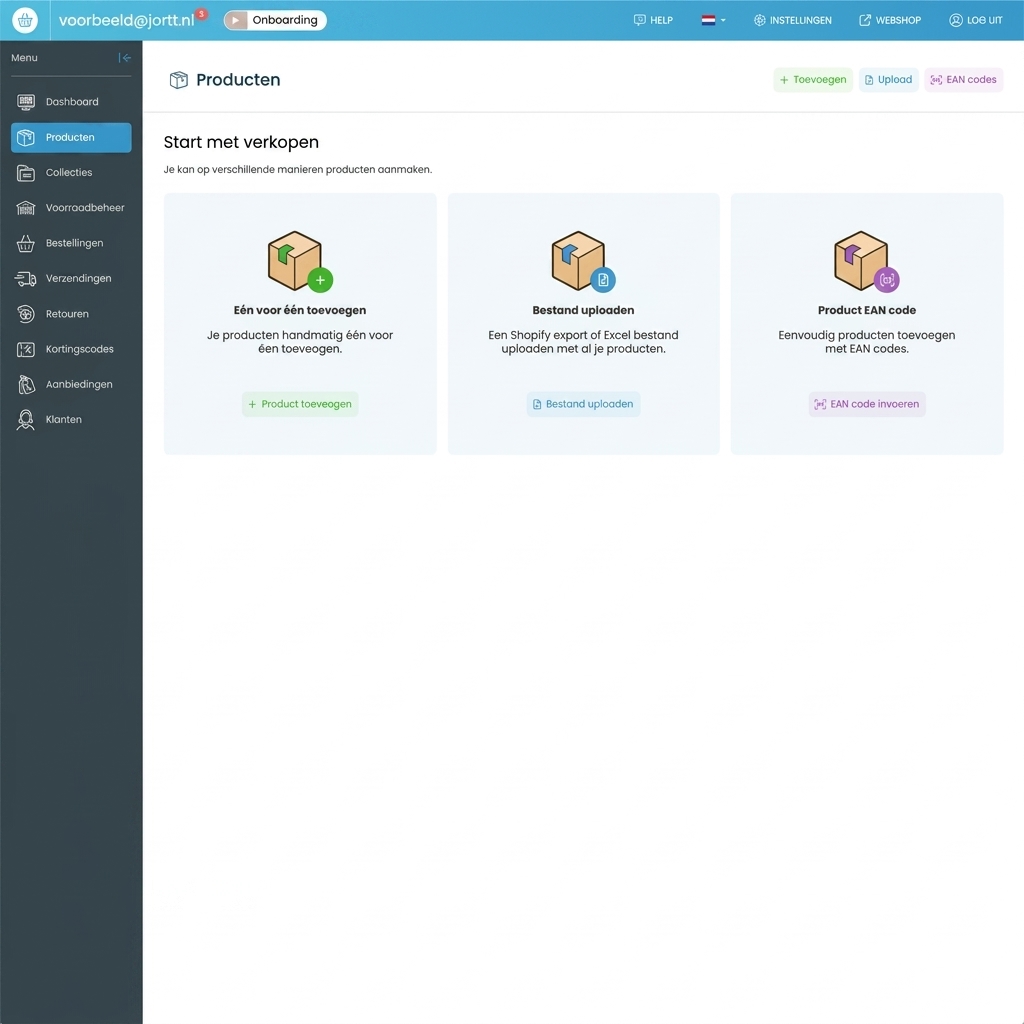This screenshot has width=1024, height=1024.
Task: Go to Voorraadbeheer warehouse icon
Action: (x=25, y=208)
